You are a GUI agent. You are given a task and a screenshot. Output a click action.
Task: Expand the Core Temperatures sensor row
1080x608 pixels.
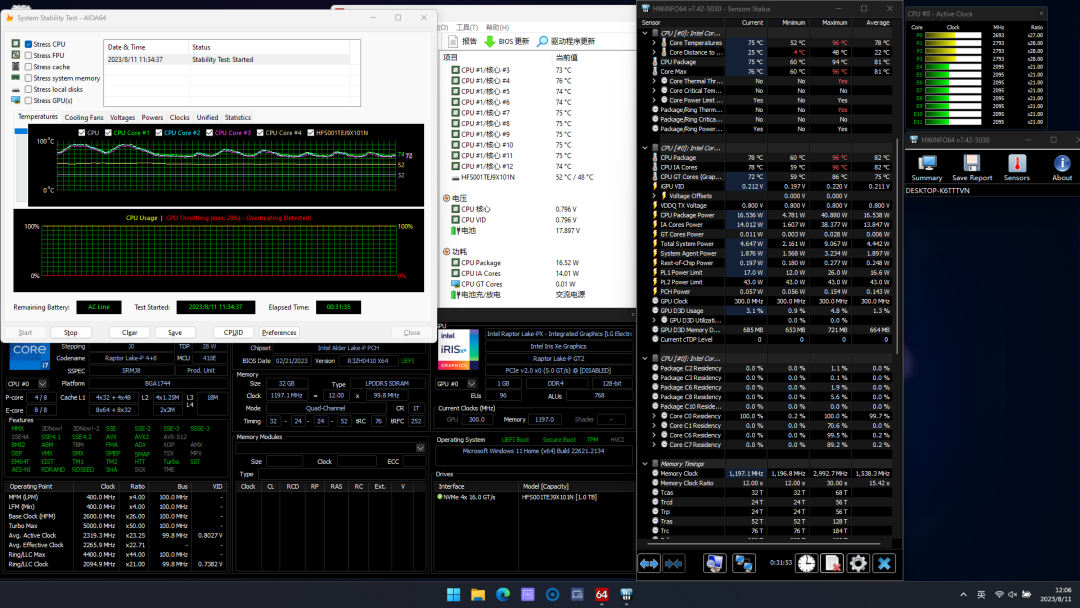[655, 43]
